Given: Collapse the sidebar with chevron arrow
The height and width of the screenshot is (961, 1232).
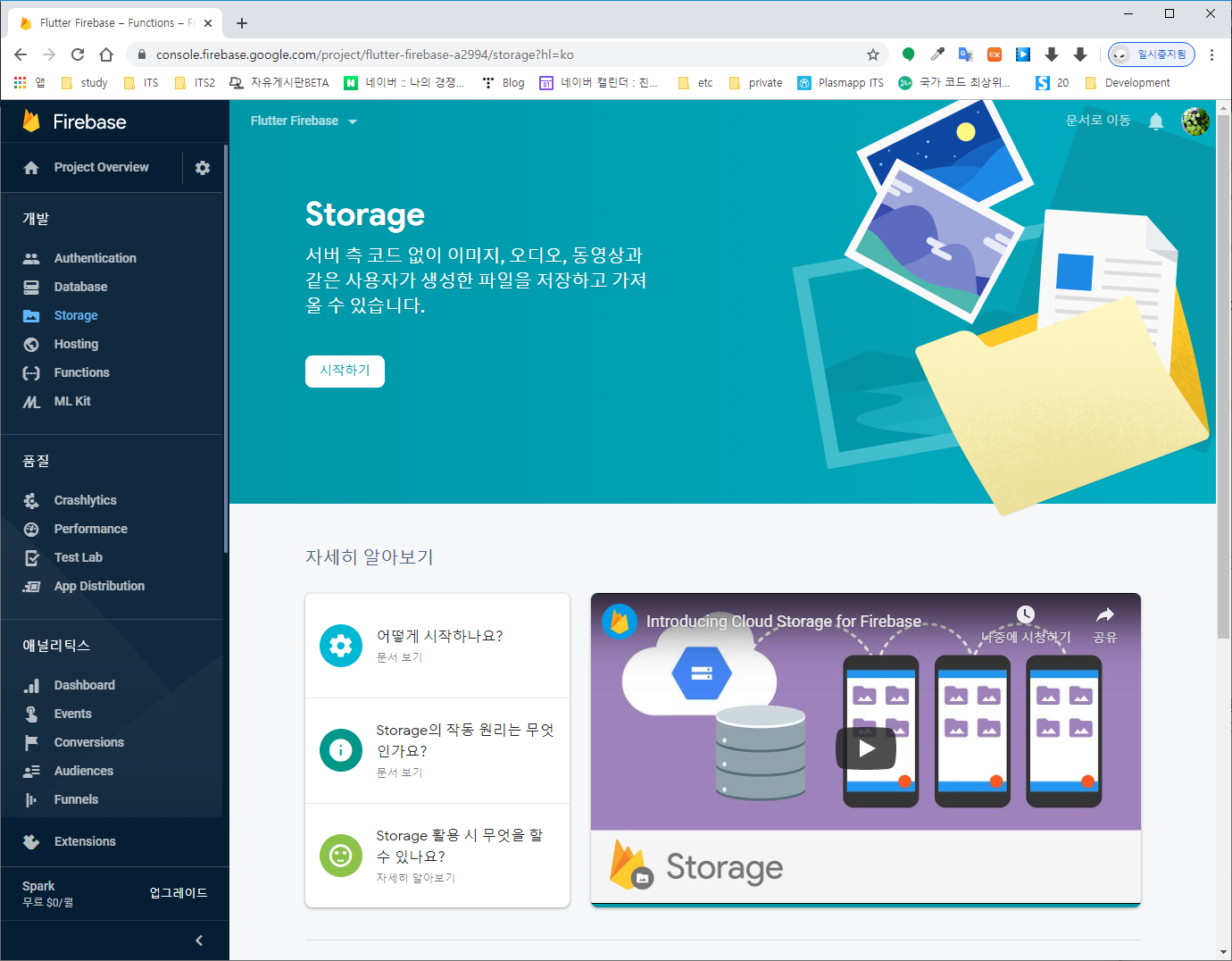Looking at the screenshot, I should point(199,940).
